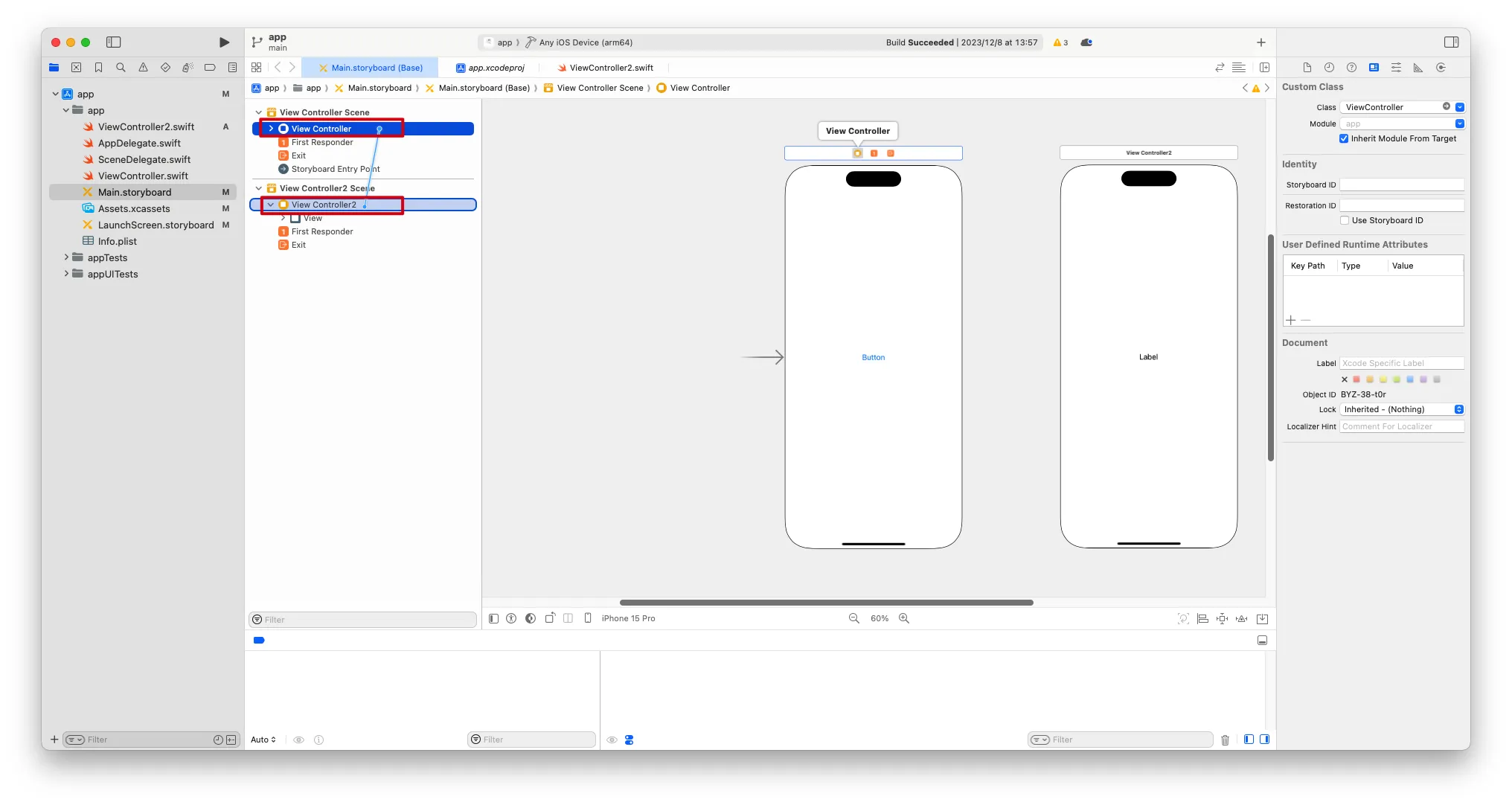Collapse the View Controller2 Scene

tap(259, 188)
